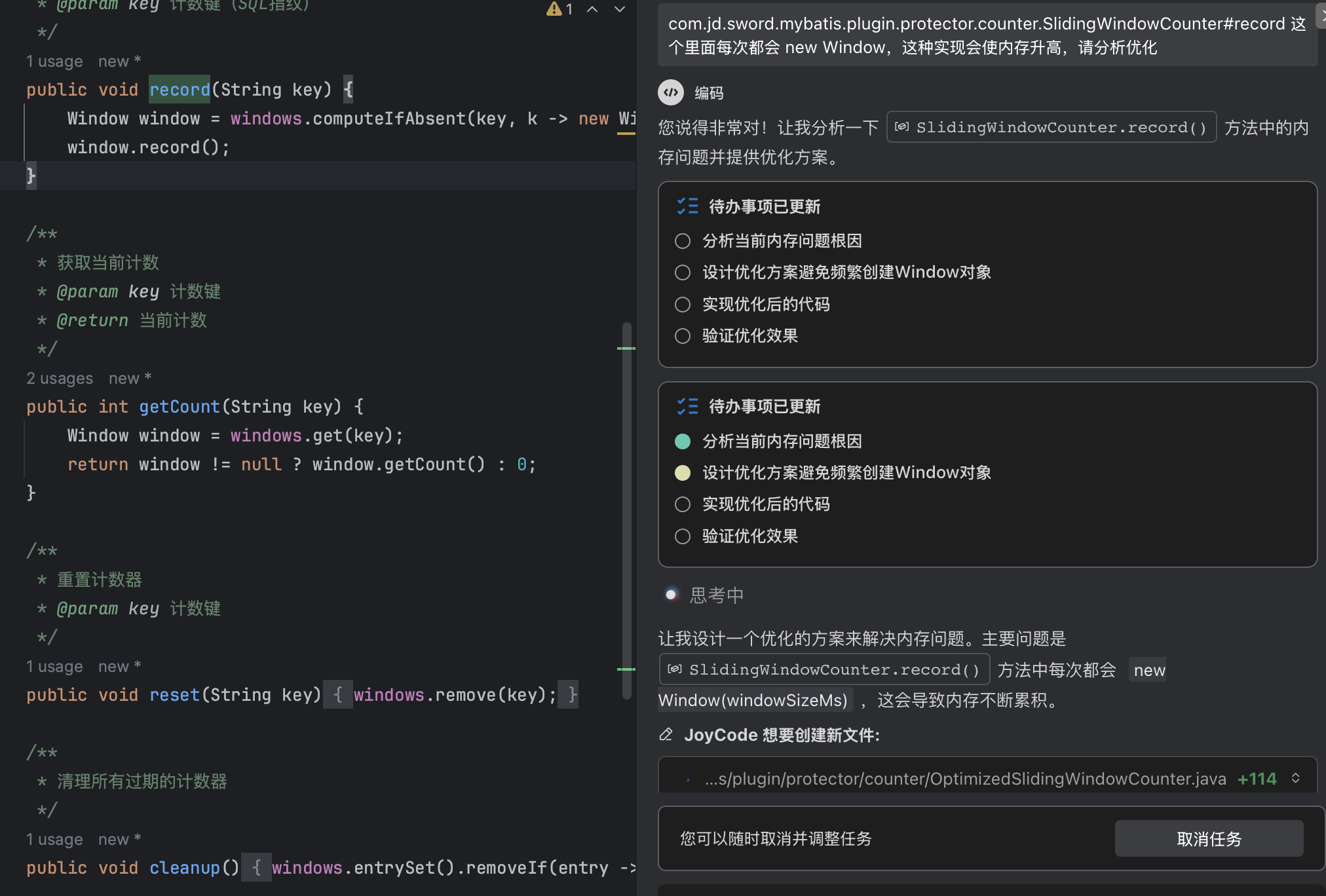Open 1 usage hint above record method

(54, 62)
